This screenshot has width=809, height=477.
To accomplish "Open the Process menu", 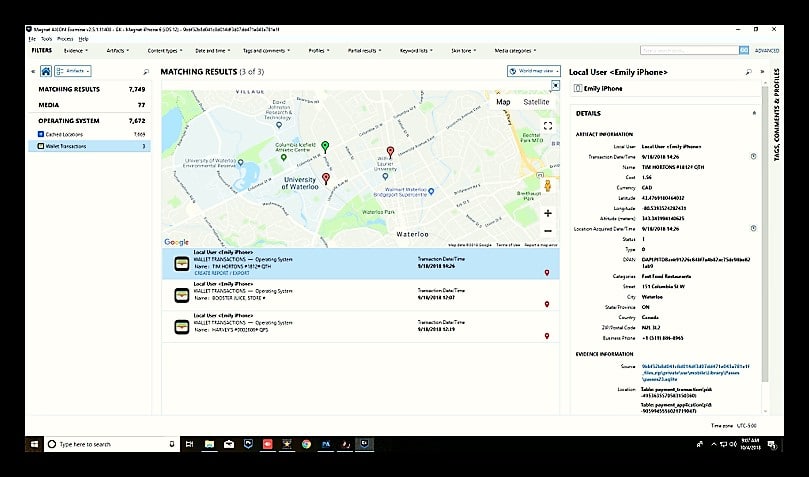I will click(65, 39).
